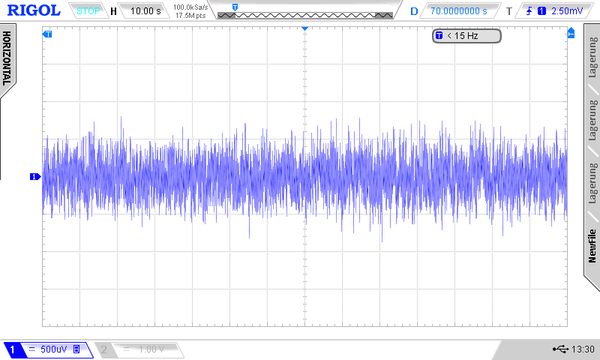Enable channel 2 with 1.00 V scale
Image resolution: width=600 pixels, height=360 pixels.
[139, 350]
